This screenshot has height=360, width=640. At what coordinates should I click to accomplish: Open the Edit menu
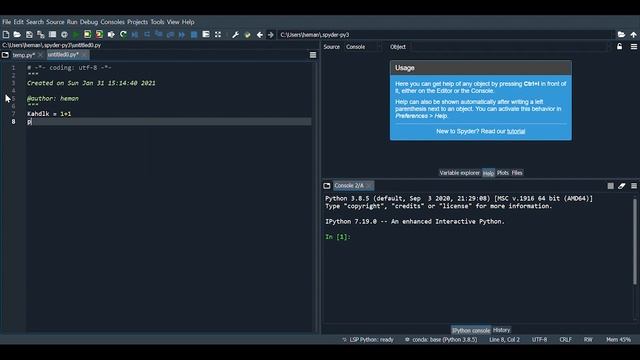pos(18,22)
